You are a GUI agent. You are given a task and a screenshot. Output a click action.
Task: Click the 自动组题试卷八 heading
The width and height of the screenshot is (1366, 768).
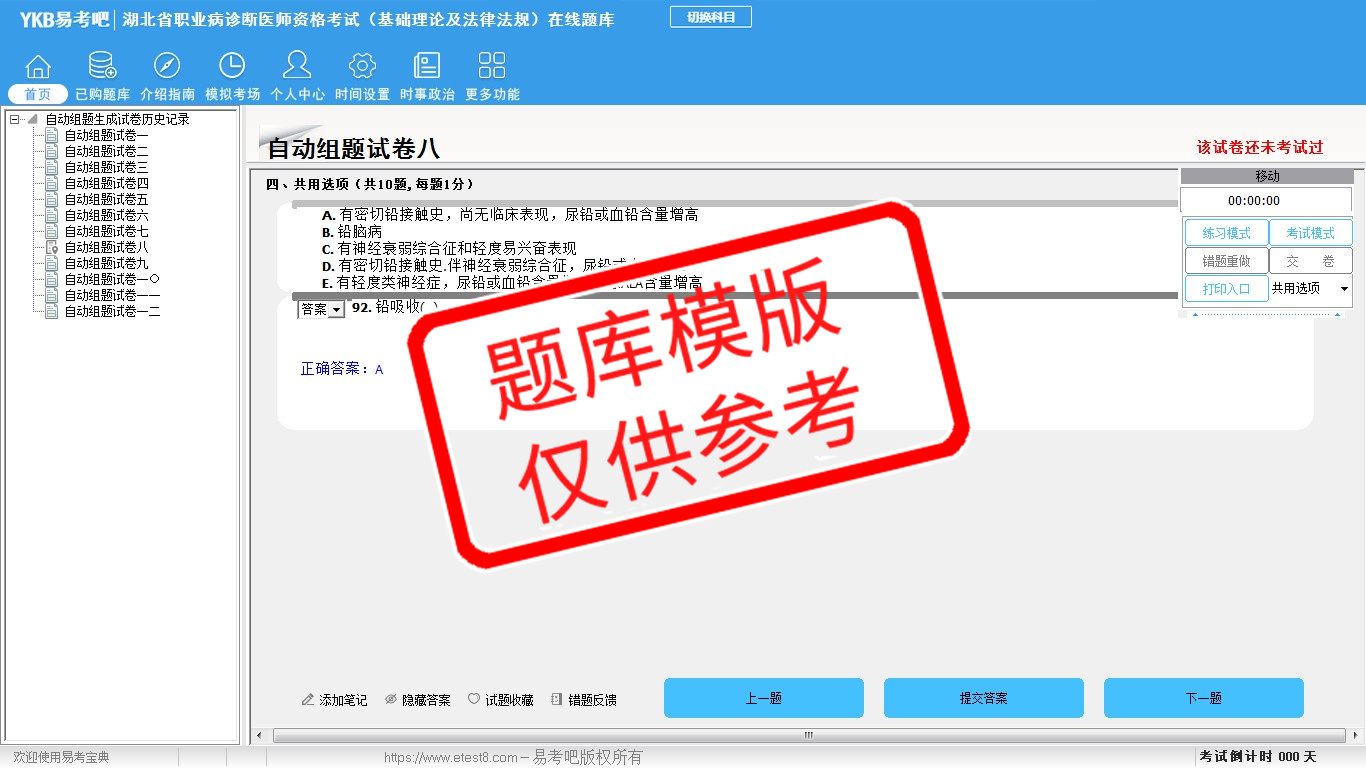353,149
